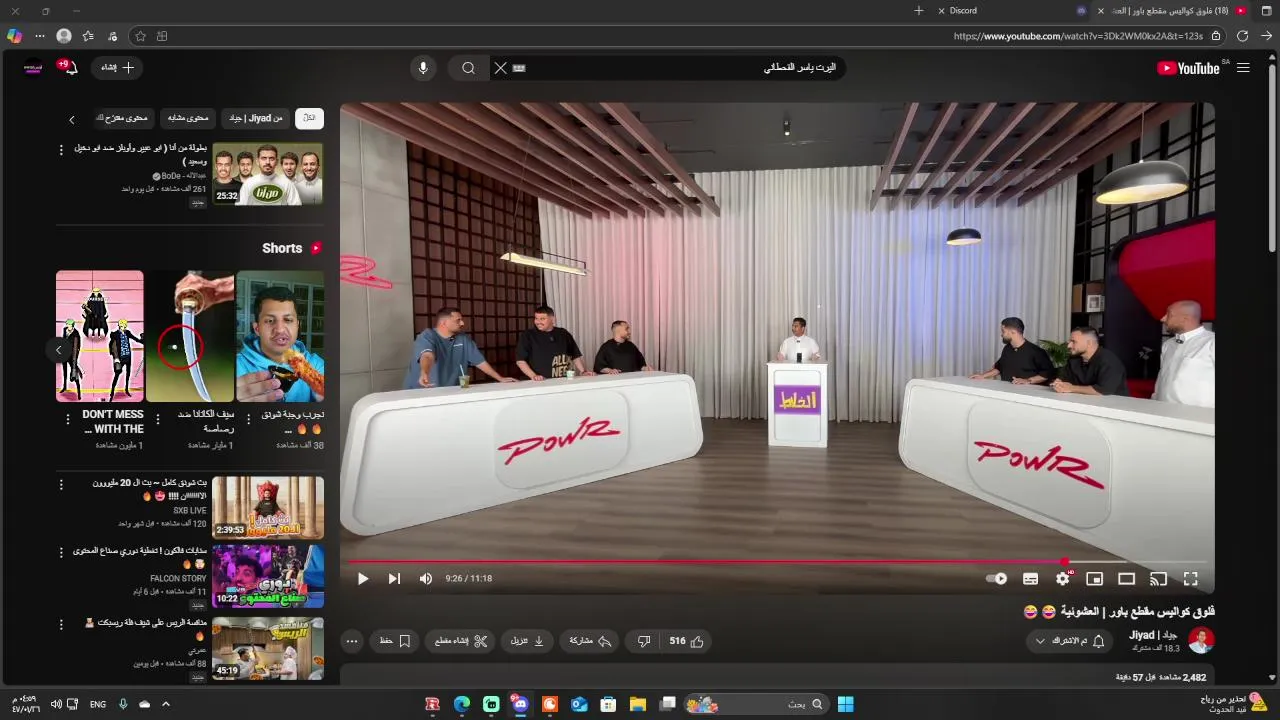Click the share (مشاركة) button
This screenshot has height=720, width=1280.
[590, 641]
